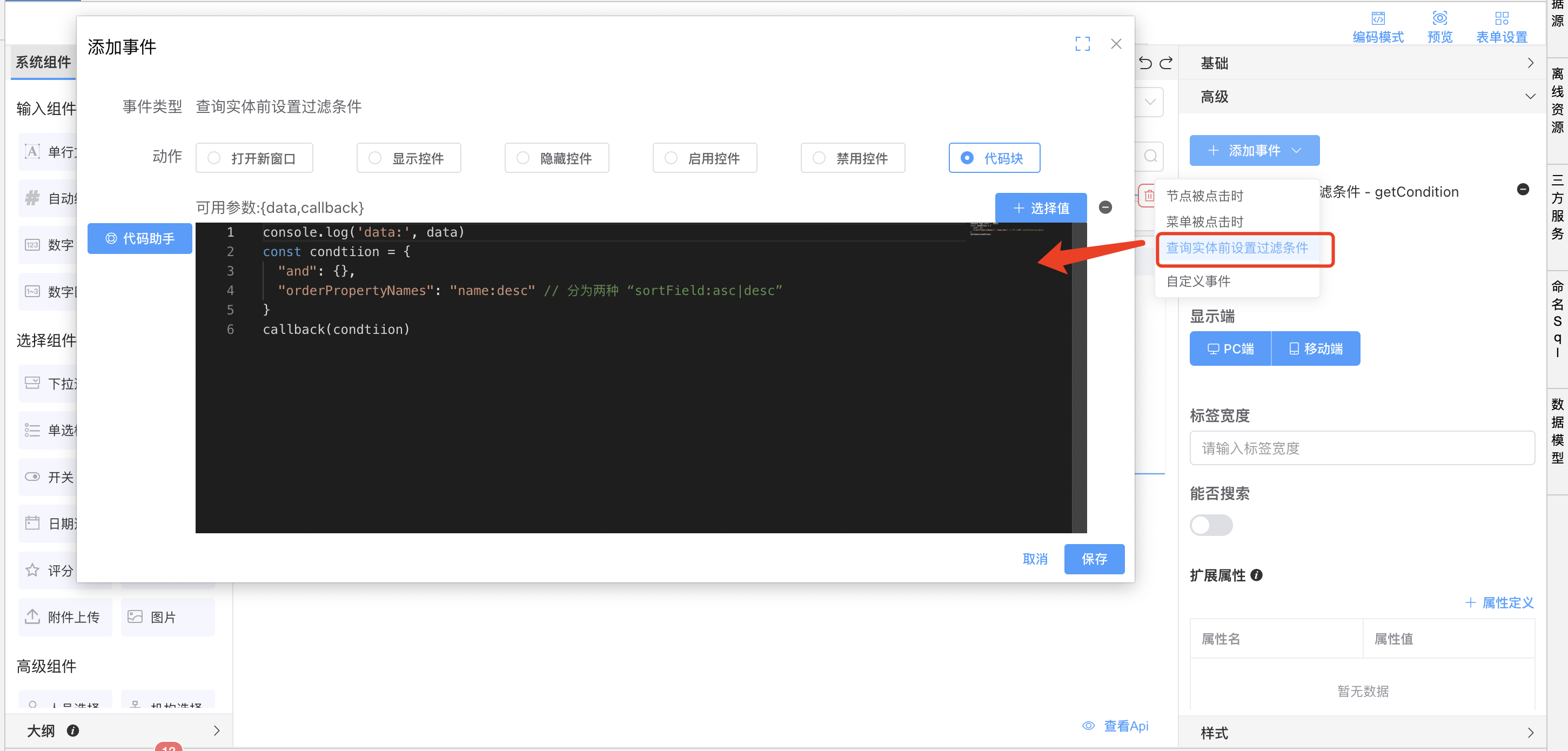Image resolution: width=1568 pixels, height=751 pixels.
Task: Select the 打开新窗口 radio option
Action: 254,158
